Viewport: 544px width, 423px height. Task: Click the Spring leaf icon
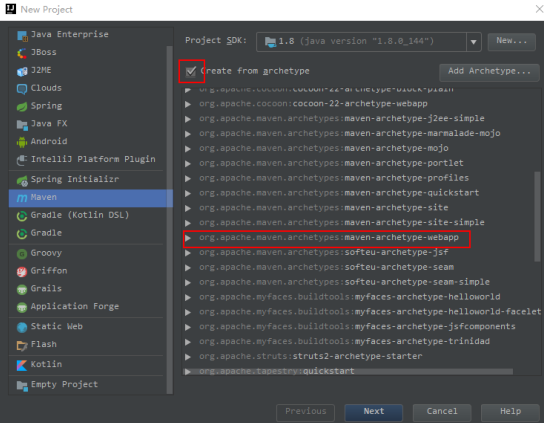tap(22, 107)
